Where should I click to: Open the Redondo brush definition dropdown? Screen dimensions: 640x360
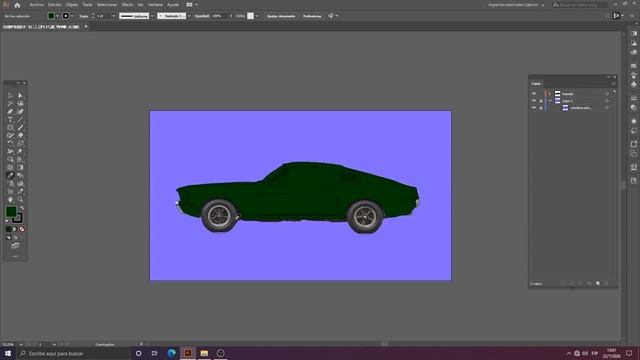[x=189, y=16]
